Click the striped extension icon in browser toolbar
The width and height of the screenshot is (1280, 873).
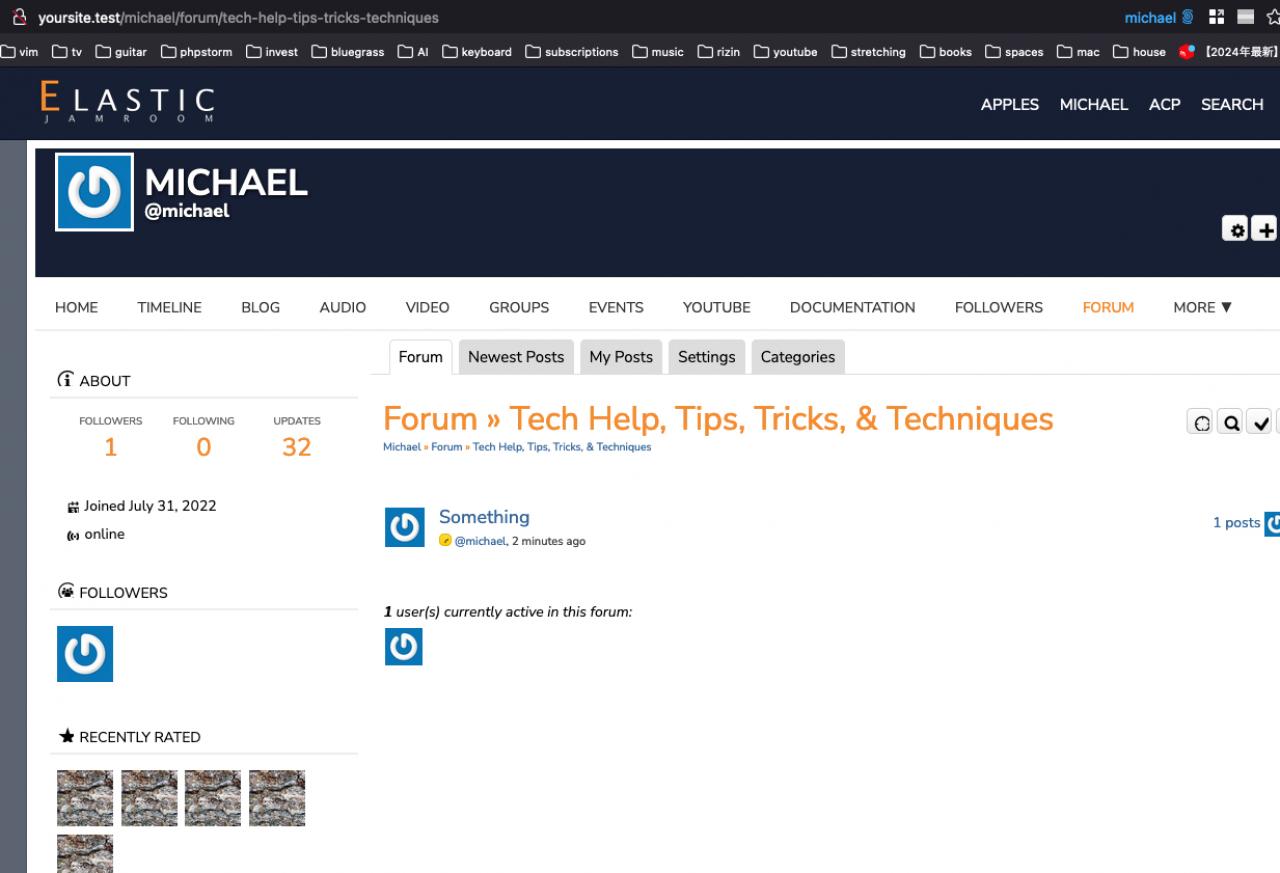point(1246,17)
